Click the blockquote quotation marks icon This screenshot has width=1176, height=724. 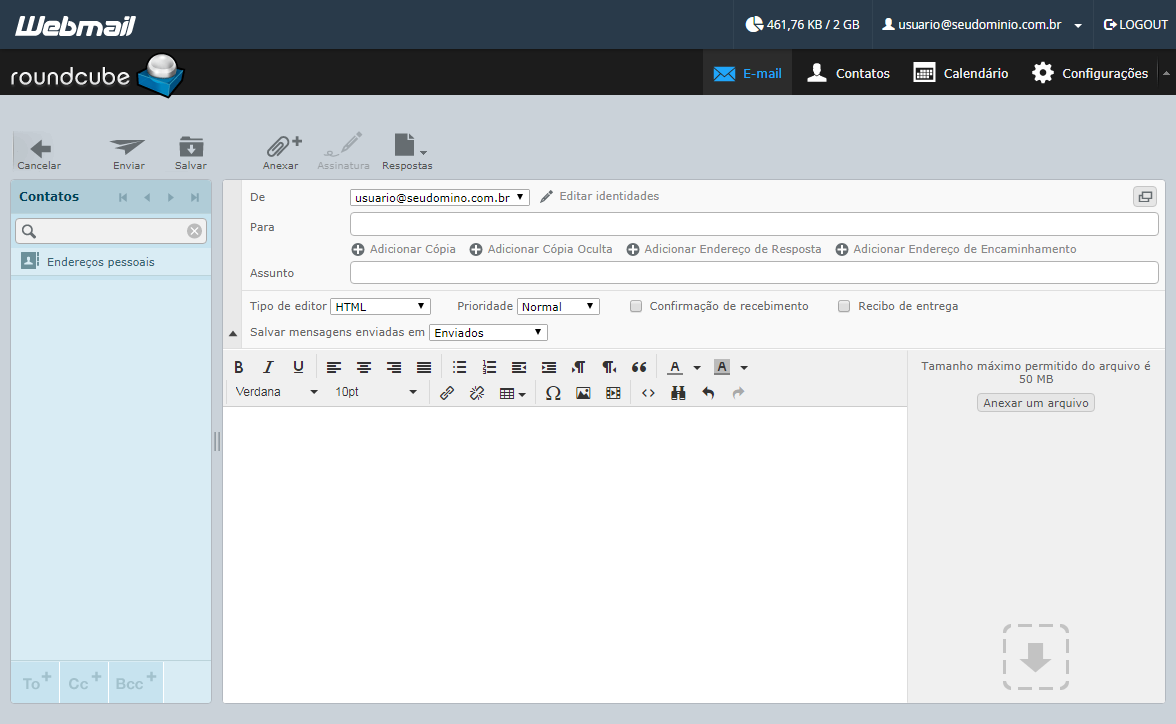tap(639, 367)
